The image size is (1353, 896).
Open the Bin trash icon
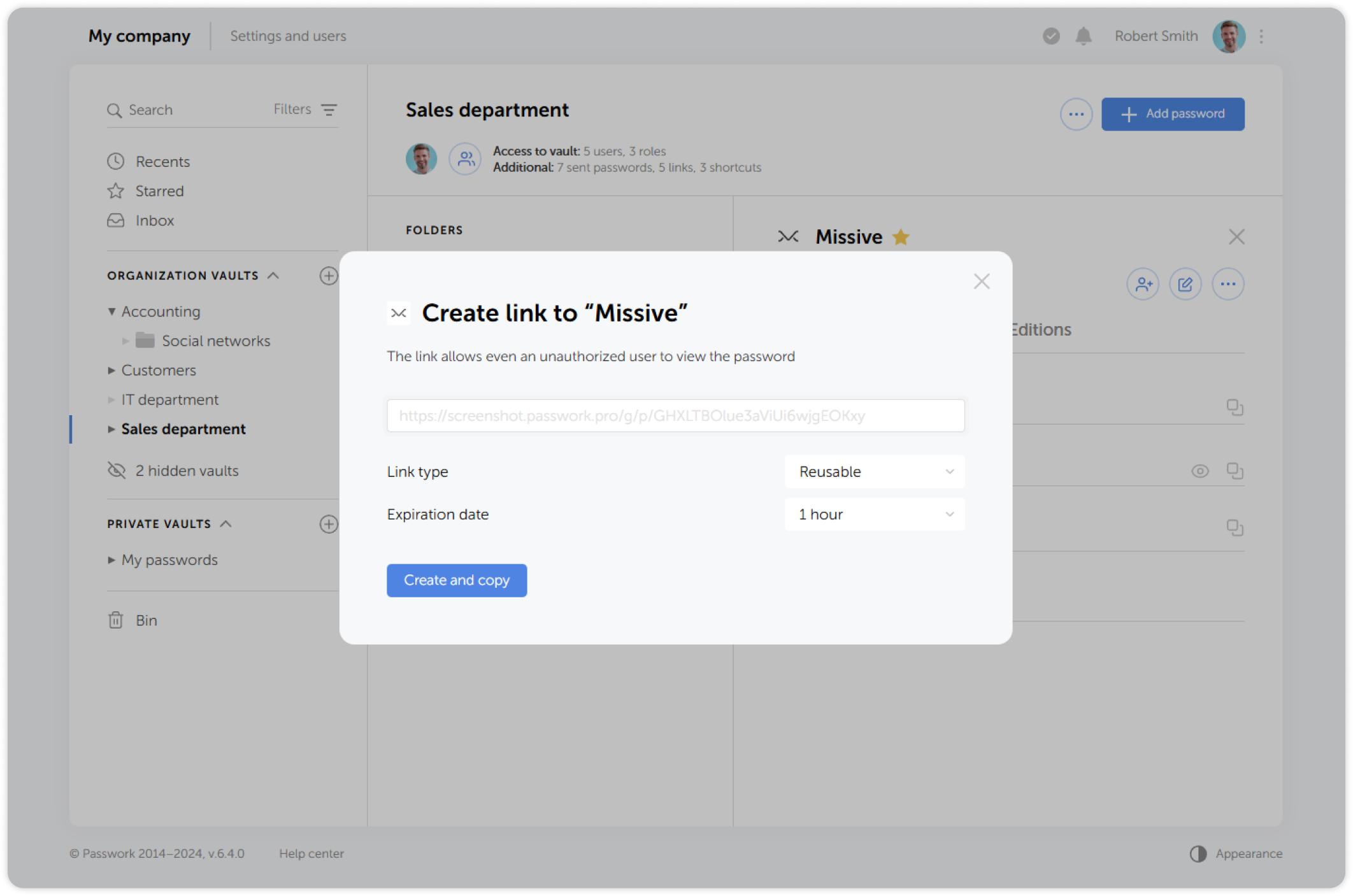coord(115,620)
